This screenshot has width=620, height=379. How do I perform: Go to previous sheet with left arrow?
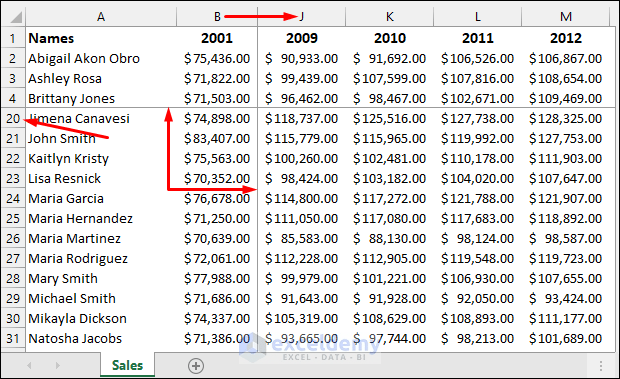click(29, 366)
